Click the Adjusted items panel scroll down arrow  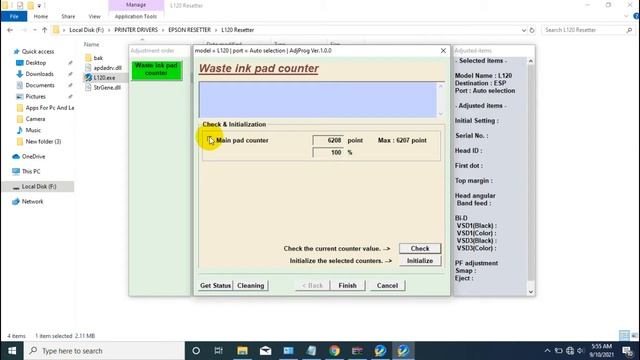pos(531,291)
